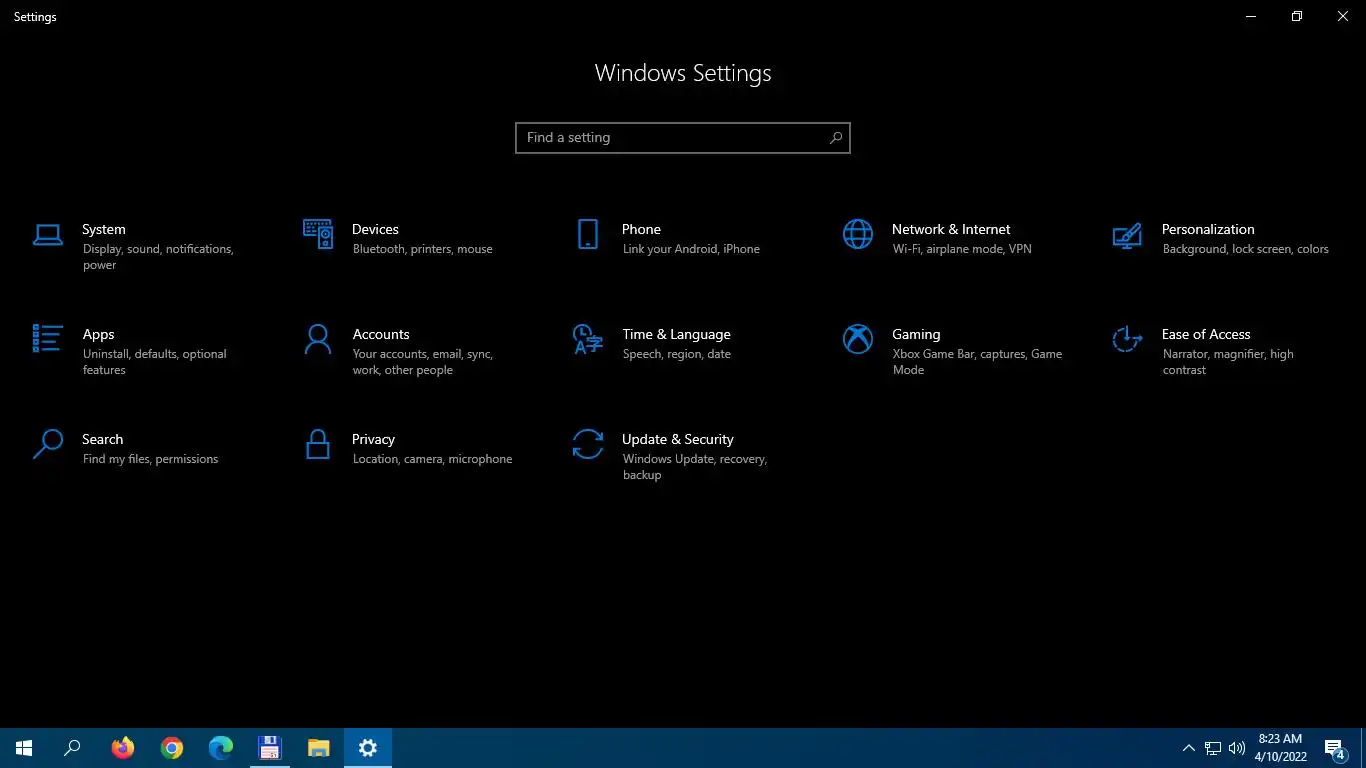This screenshot has height=768, width=1366.
Task: Click "Display, sound, notifications, power" text
Action: tap(158, 257)
